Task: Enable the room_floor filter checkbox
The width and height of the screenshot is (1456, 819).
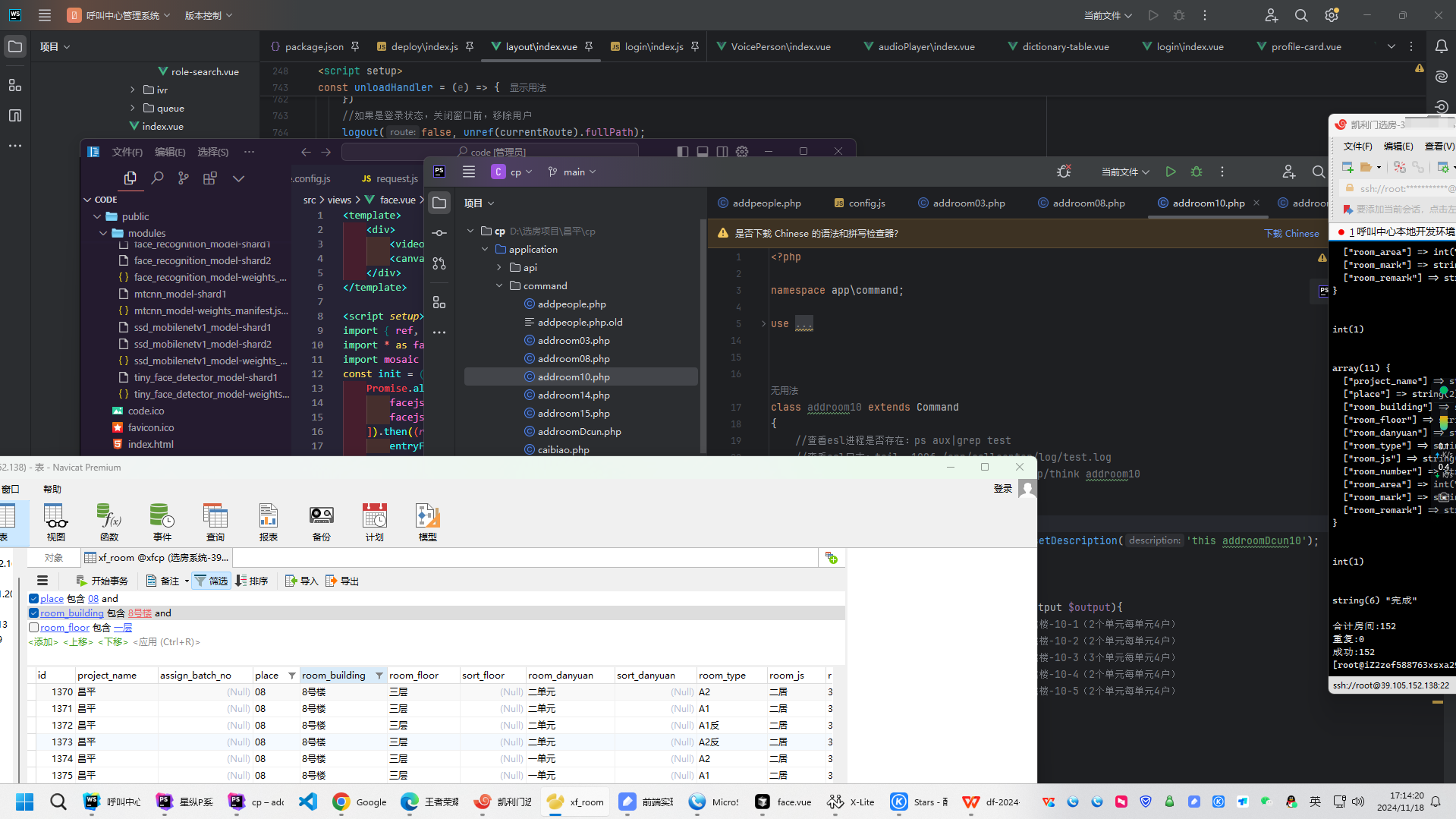Action: click(x=34, y=628)
